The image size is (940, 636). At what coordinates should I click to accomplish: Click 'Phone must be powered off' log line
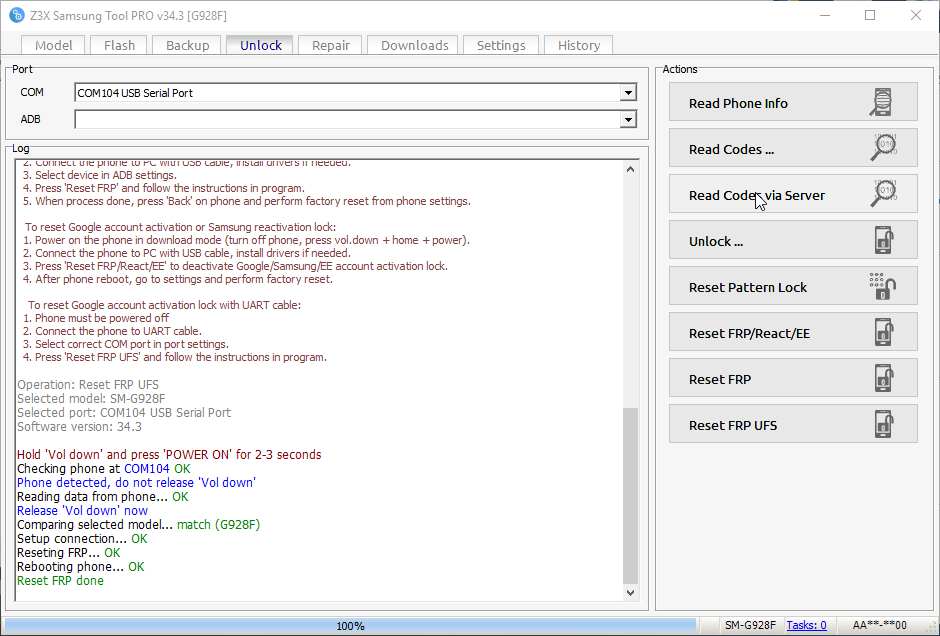pyautogui.click(x=96, y=318)
